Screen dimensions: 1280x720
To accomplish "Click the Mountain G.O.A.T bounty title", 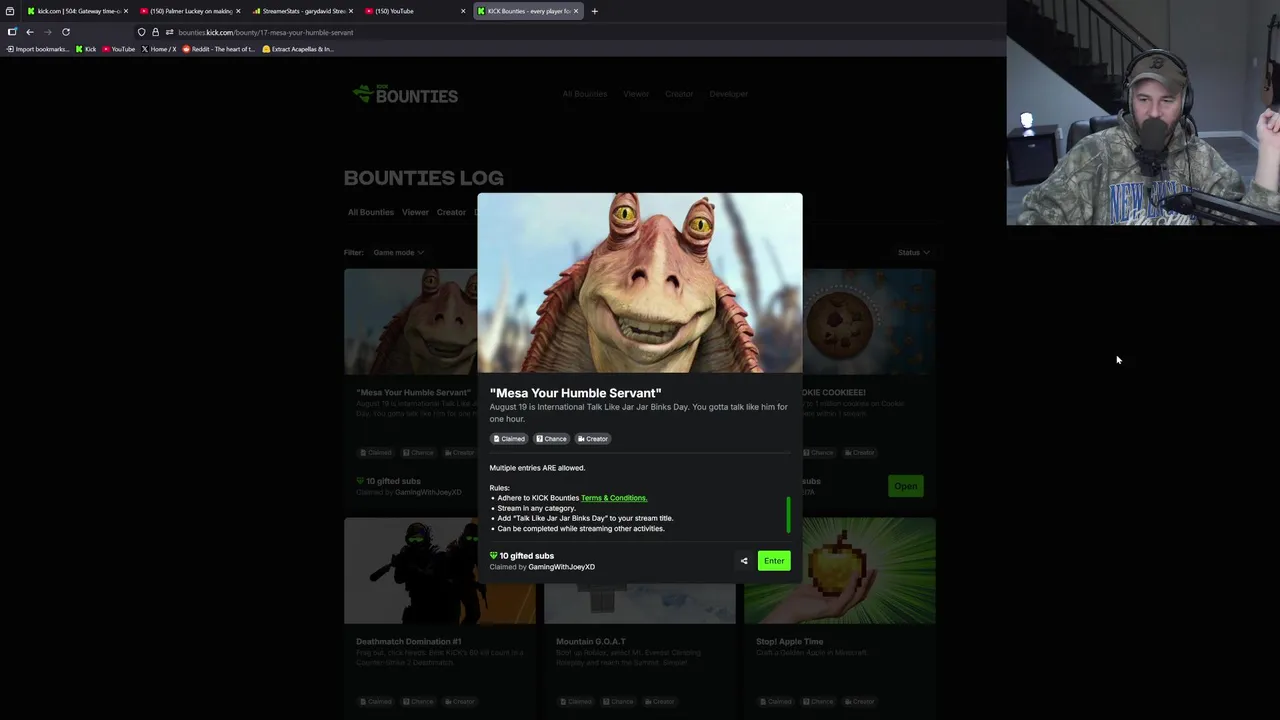I will tap(591, 642).
